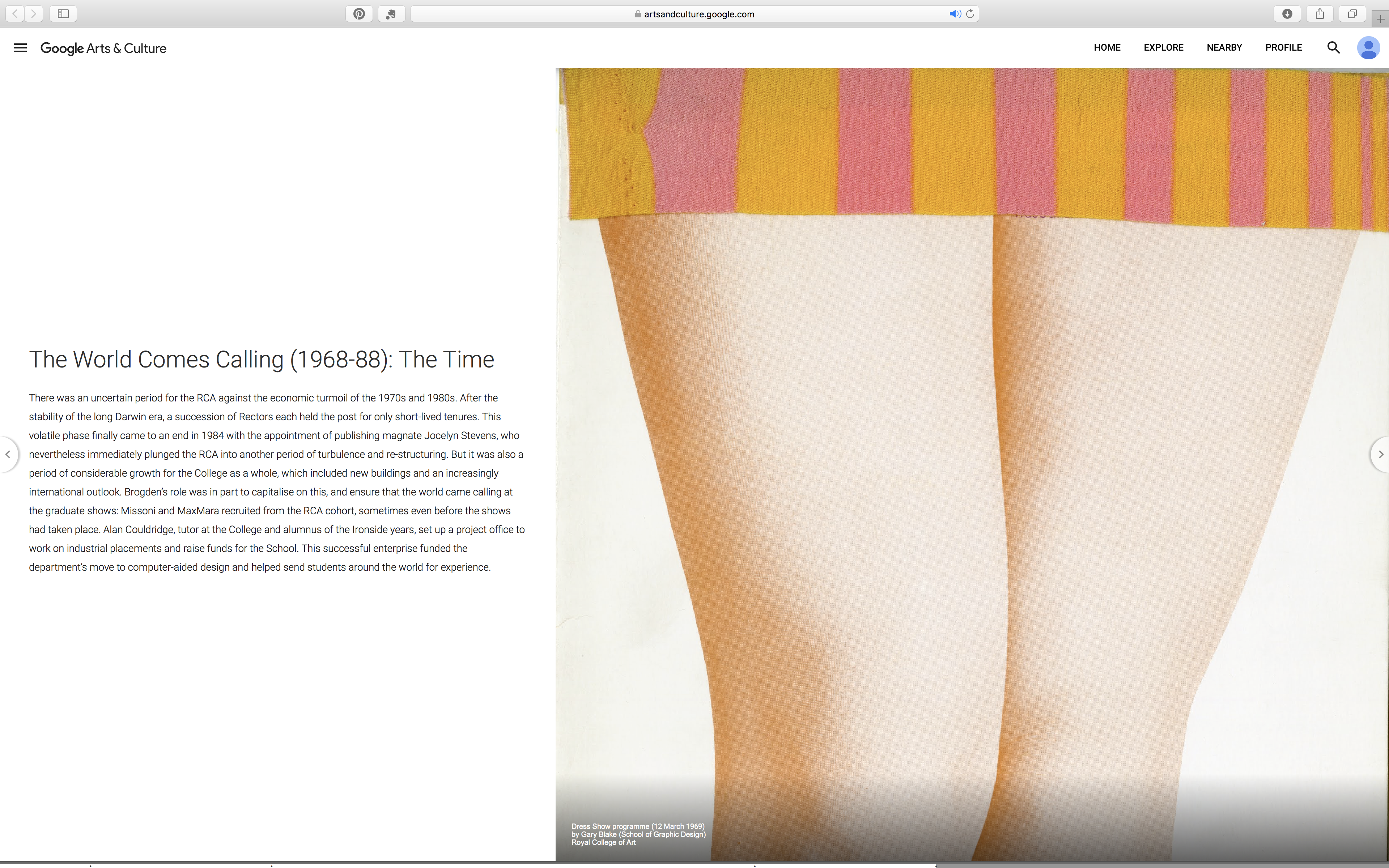Open the hamburger navigation menu

click(20, 48)
